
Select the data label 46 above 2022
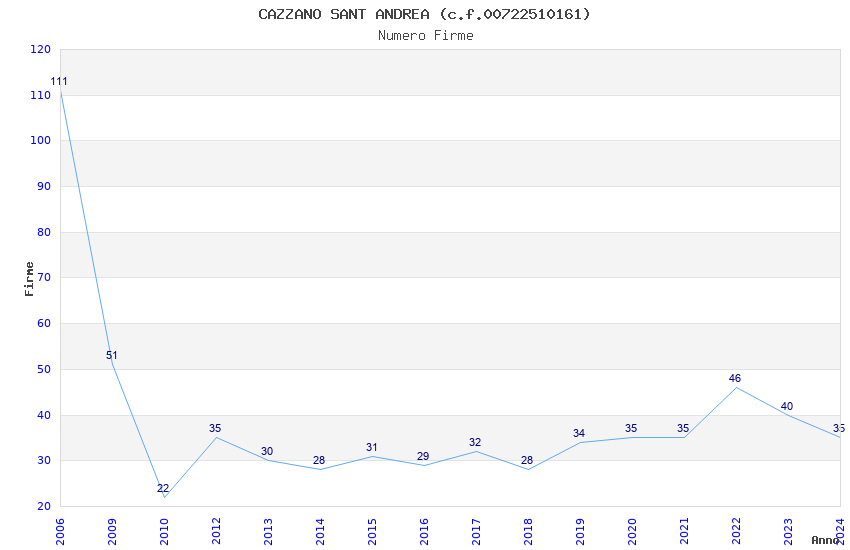tap(735, 378)
